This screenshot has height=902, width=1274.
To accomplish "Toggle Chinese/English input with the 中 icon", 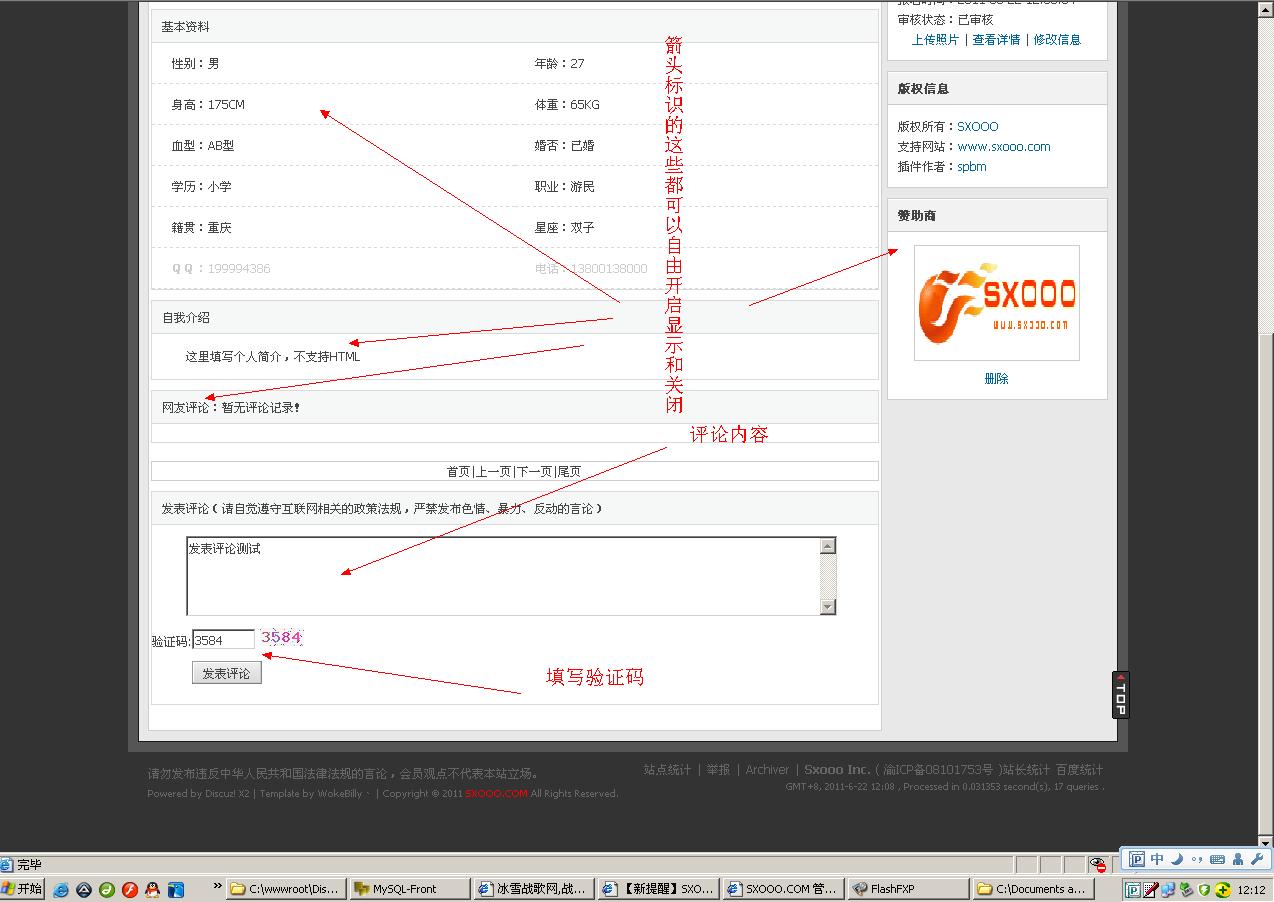I will pos(1156,859).
